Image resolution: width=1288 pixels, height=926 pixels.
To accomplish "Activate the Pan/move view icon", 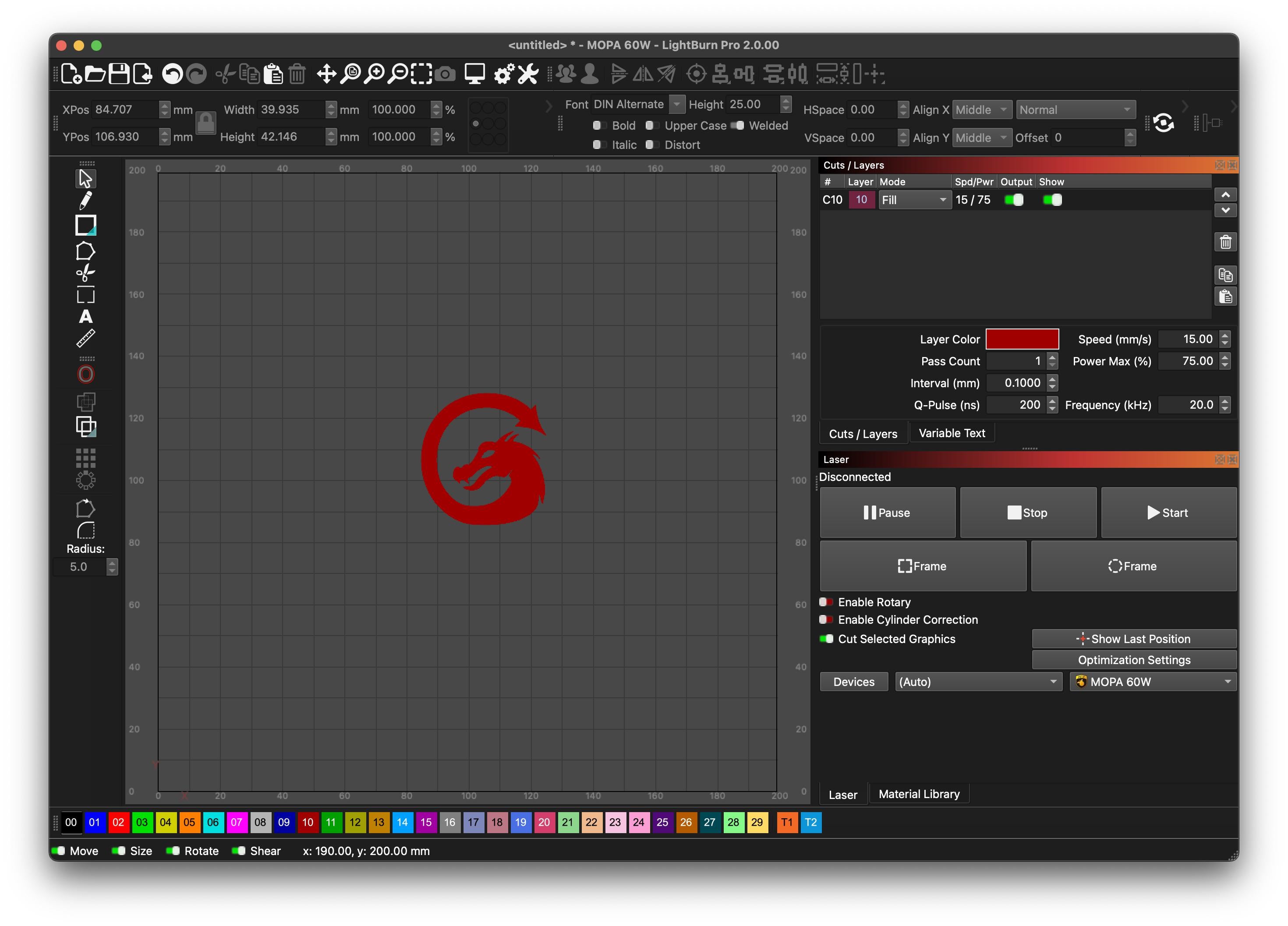I will [x=326, y=74].
